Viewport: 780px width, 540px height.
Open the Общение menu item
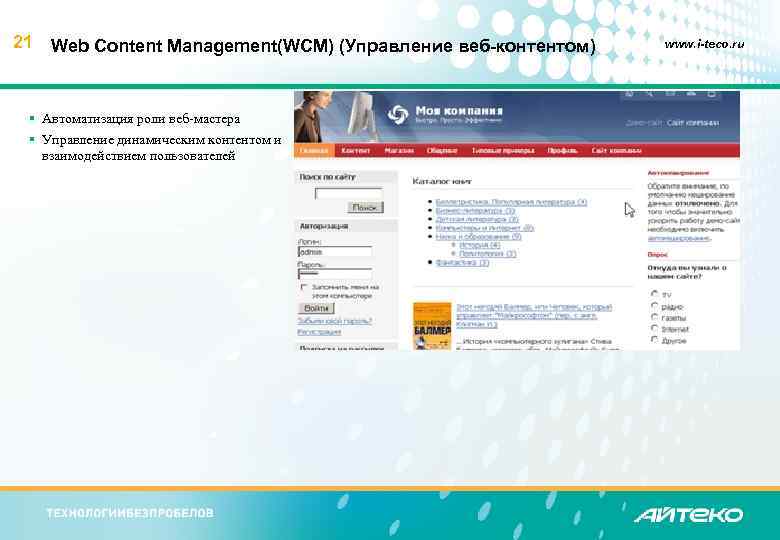[x=442, y=151]
